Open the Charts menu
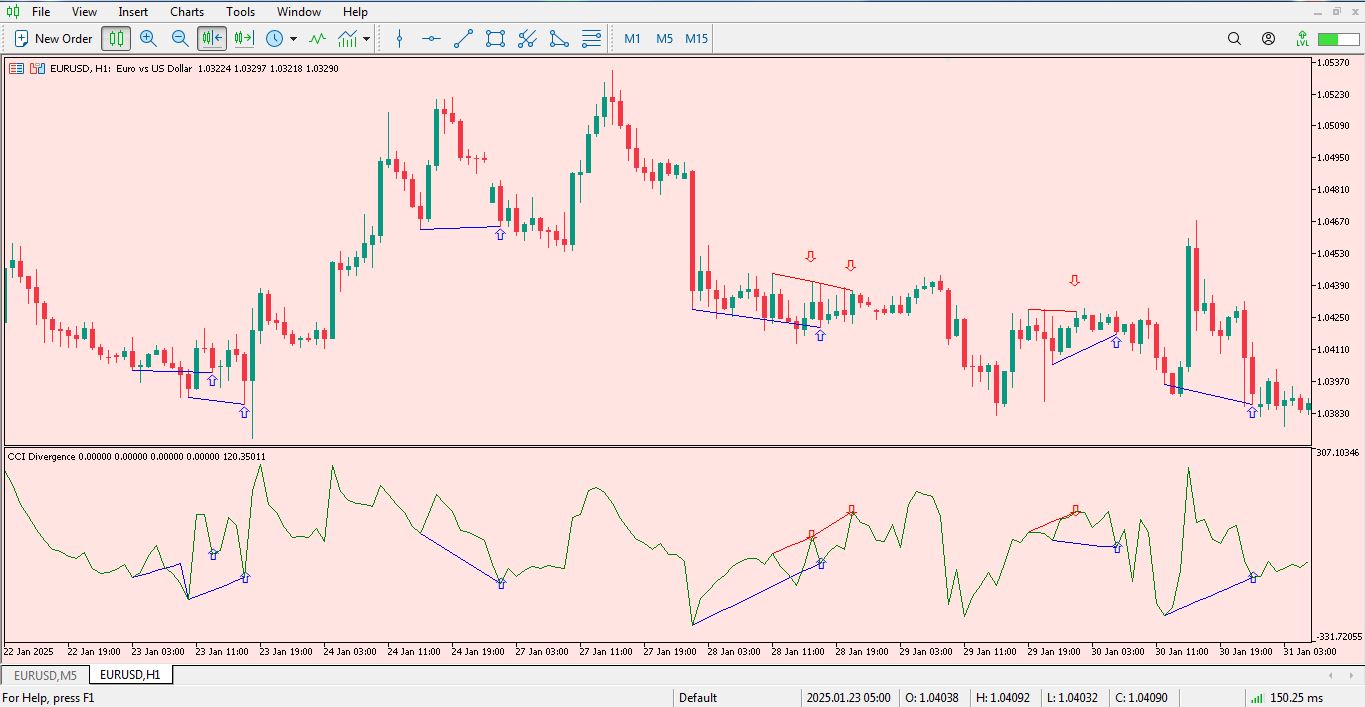1365x707 pixels. 187,12
